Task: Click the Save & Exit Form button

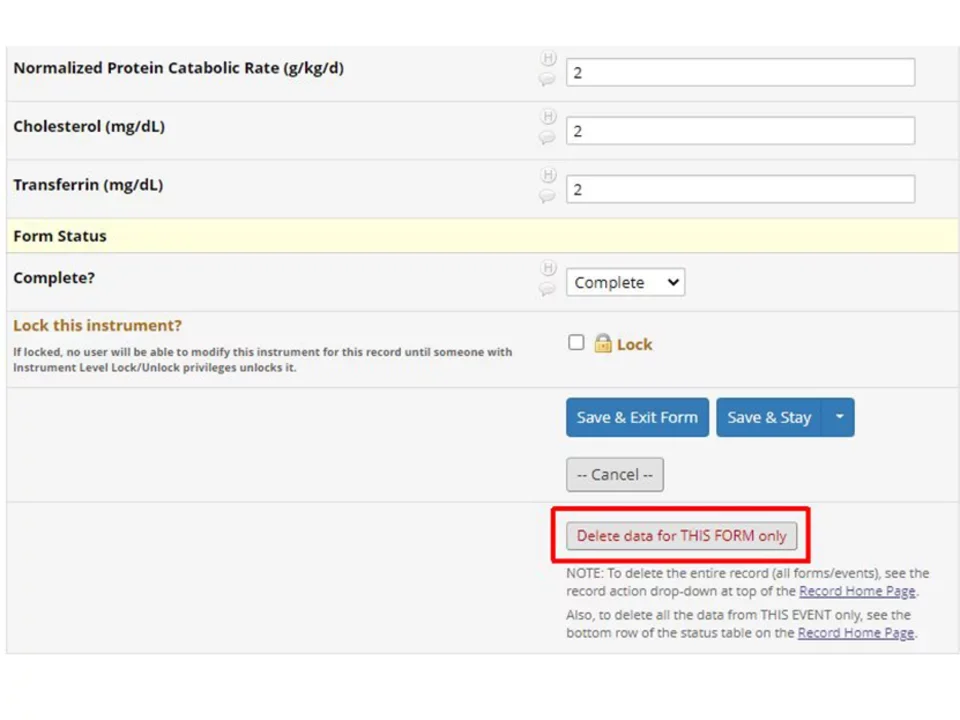Action: coord(637,417)
